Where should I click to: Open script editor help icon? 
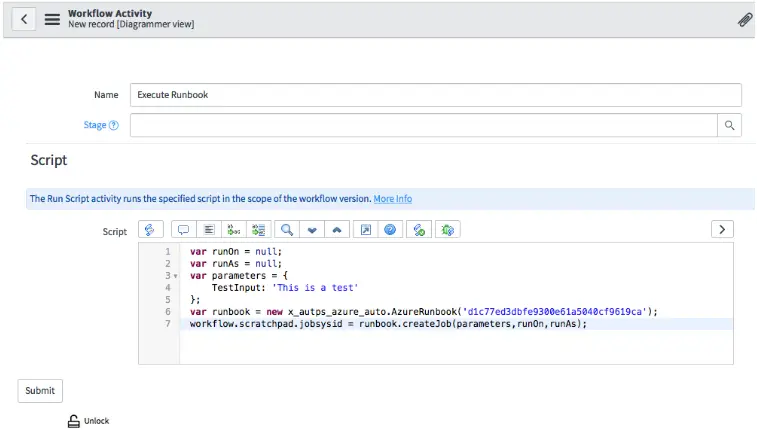coord(391,230)
